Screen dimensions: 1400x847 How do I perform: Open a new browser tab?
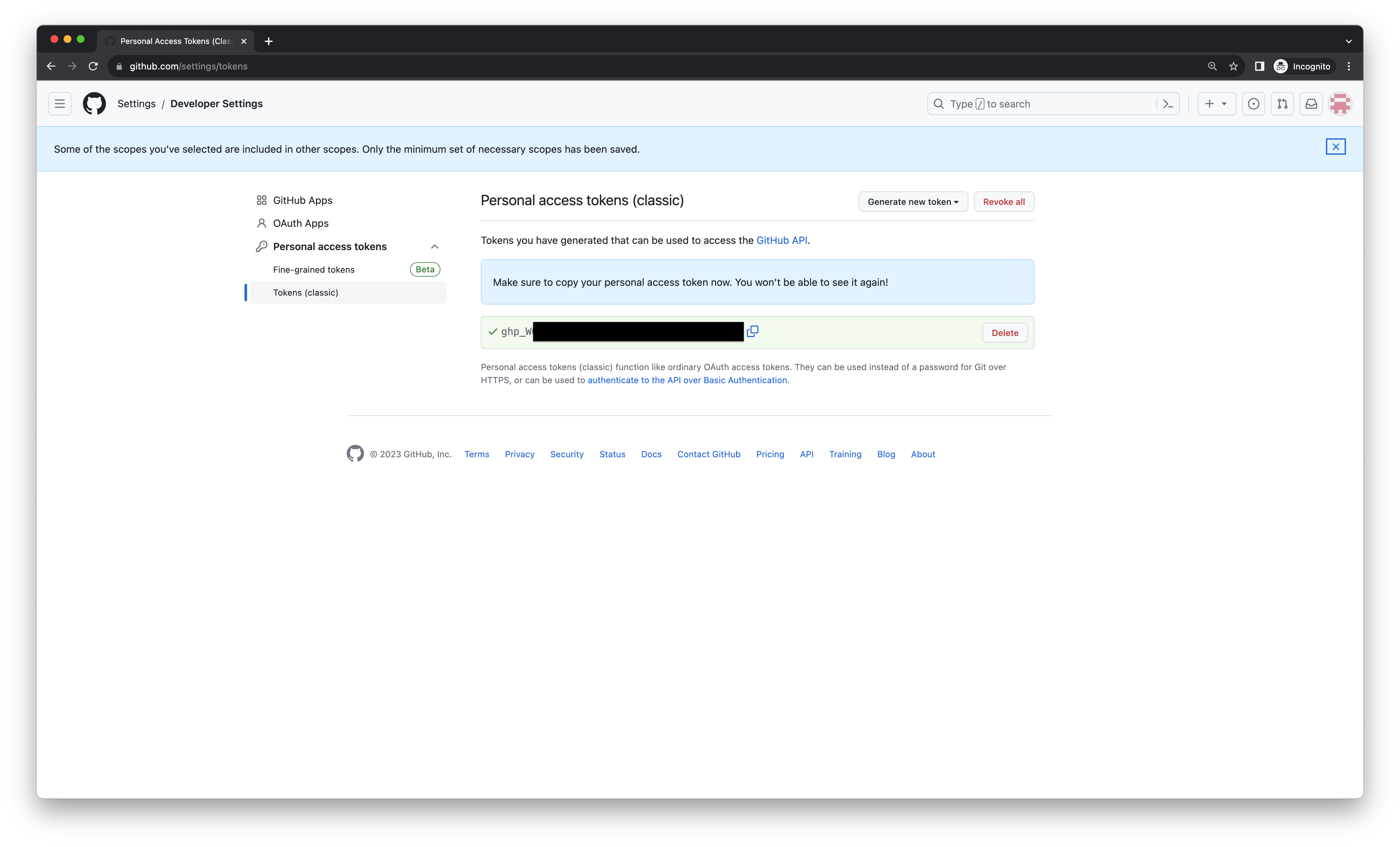coord(269,41)
